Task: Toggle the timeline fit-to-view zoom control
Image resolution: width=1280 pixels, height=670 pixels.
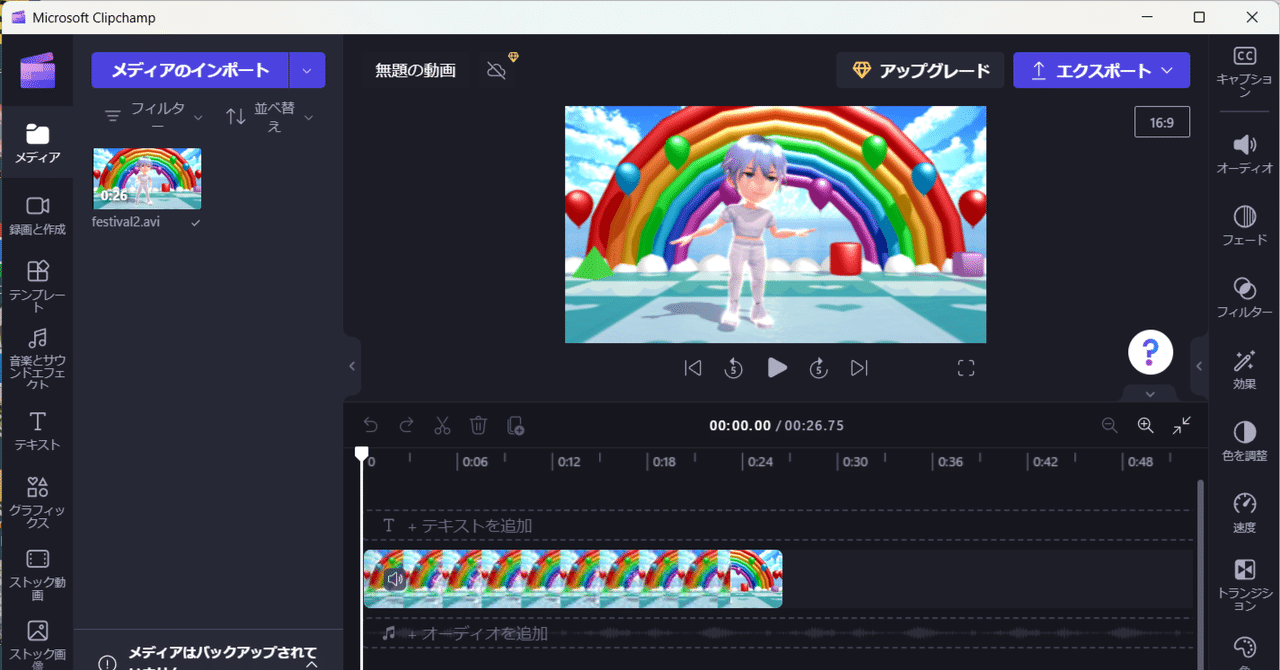Action: point(1181,425)
